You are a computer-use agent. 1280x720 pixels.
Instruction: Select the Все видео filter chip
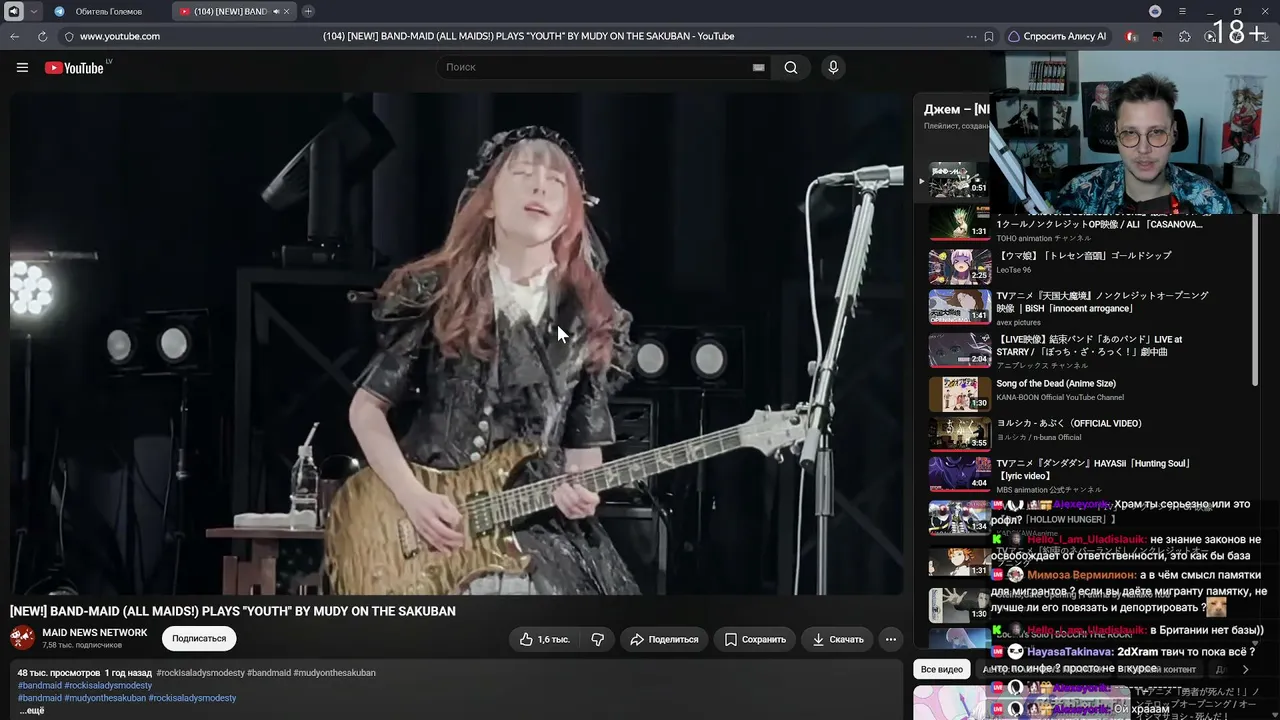click(x=941, y=669)
